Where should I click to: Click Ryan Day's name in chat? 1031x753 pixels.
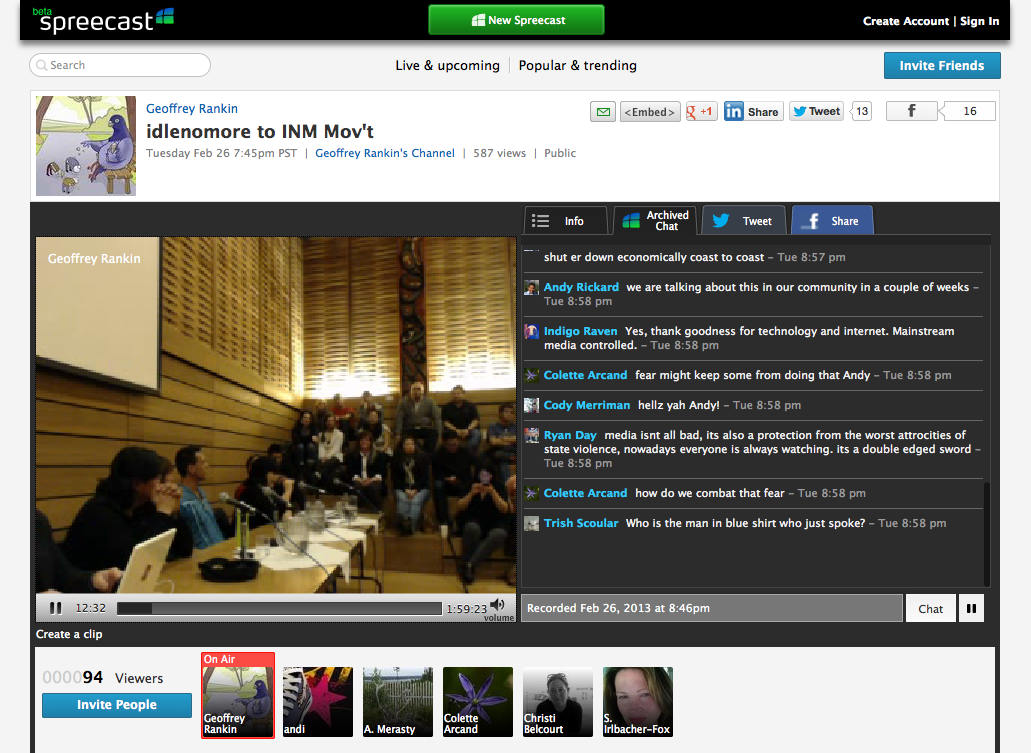tap(570, 435)
